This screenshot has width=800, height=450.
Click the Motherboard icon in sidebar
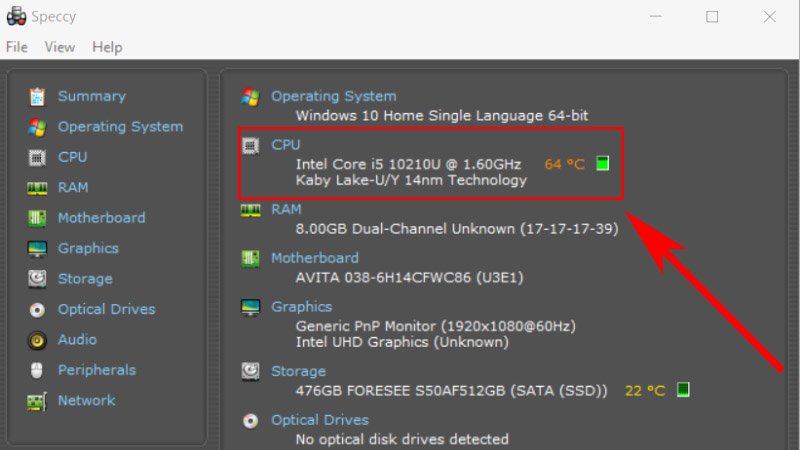coord(37,218)
